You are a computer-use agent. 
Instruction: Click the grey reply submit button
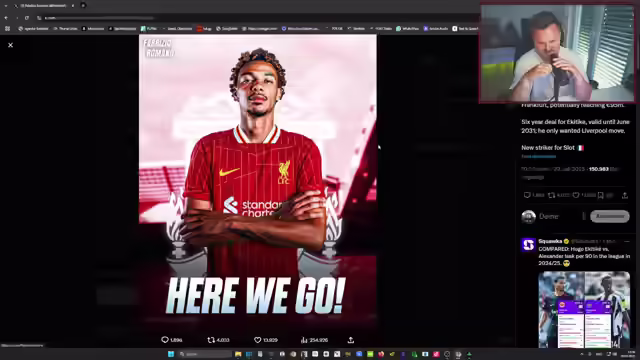(x=609, y=216)
